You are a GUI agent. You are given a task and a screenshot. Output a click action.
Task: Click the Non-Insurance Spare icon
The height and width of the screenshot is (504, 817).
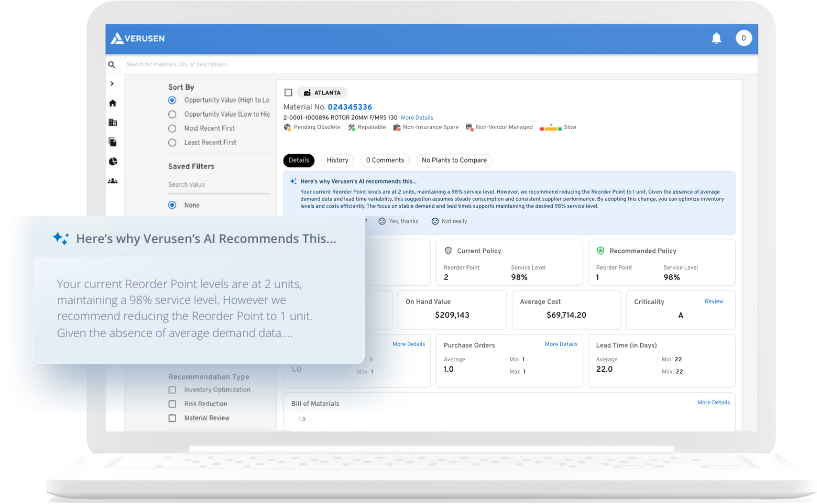[x=397, y=127]
